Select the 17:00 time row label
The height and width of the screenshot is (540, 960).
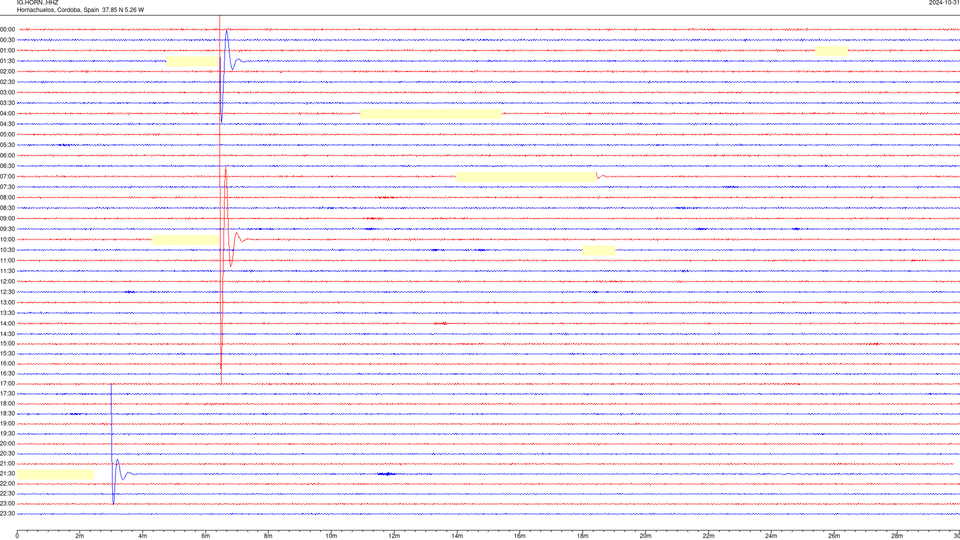pyautogui.click(x=7, y=383)
